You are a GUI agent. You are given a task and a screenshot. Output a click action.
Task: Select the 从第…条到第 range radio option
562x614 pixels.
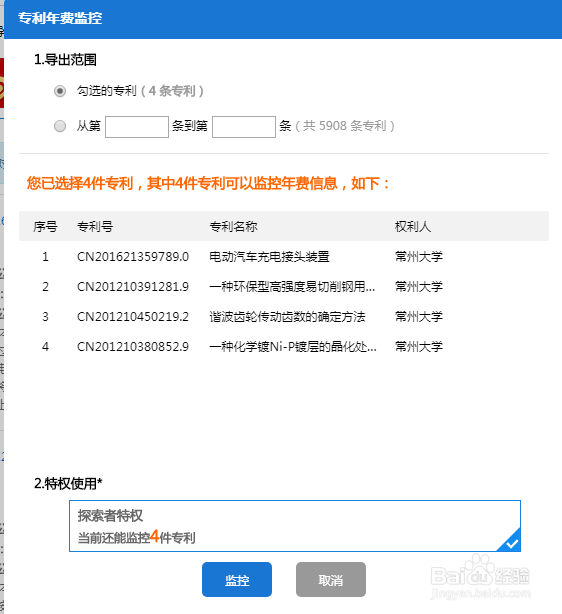(60, 126)
